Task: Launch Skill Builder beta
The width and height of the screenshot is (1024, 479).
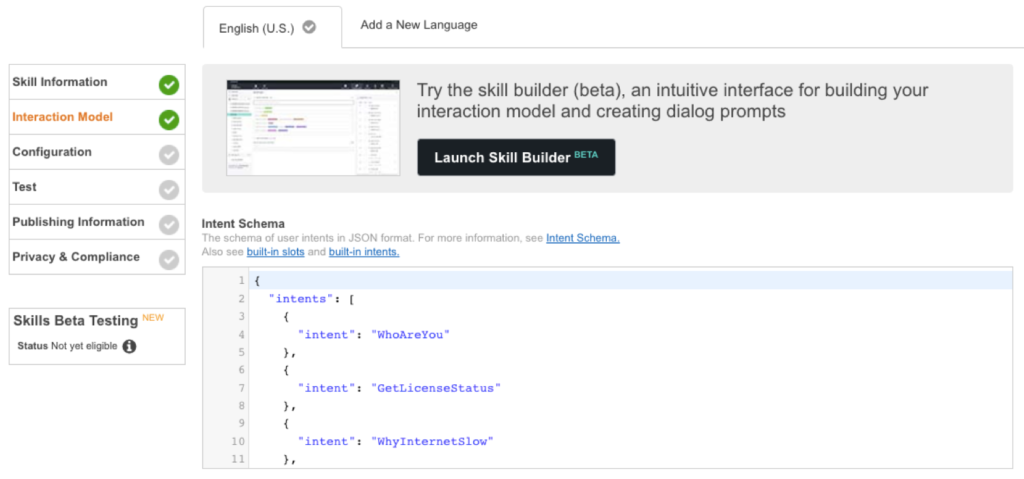Action: 516,158
